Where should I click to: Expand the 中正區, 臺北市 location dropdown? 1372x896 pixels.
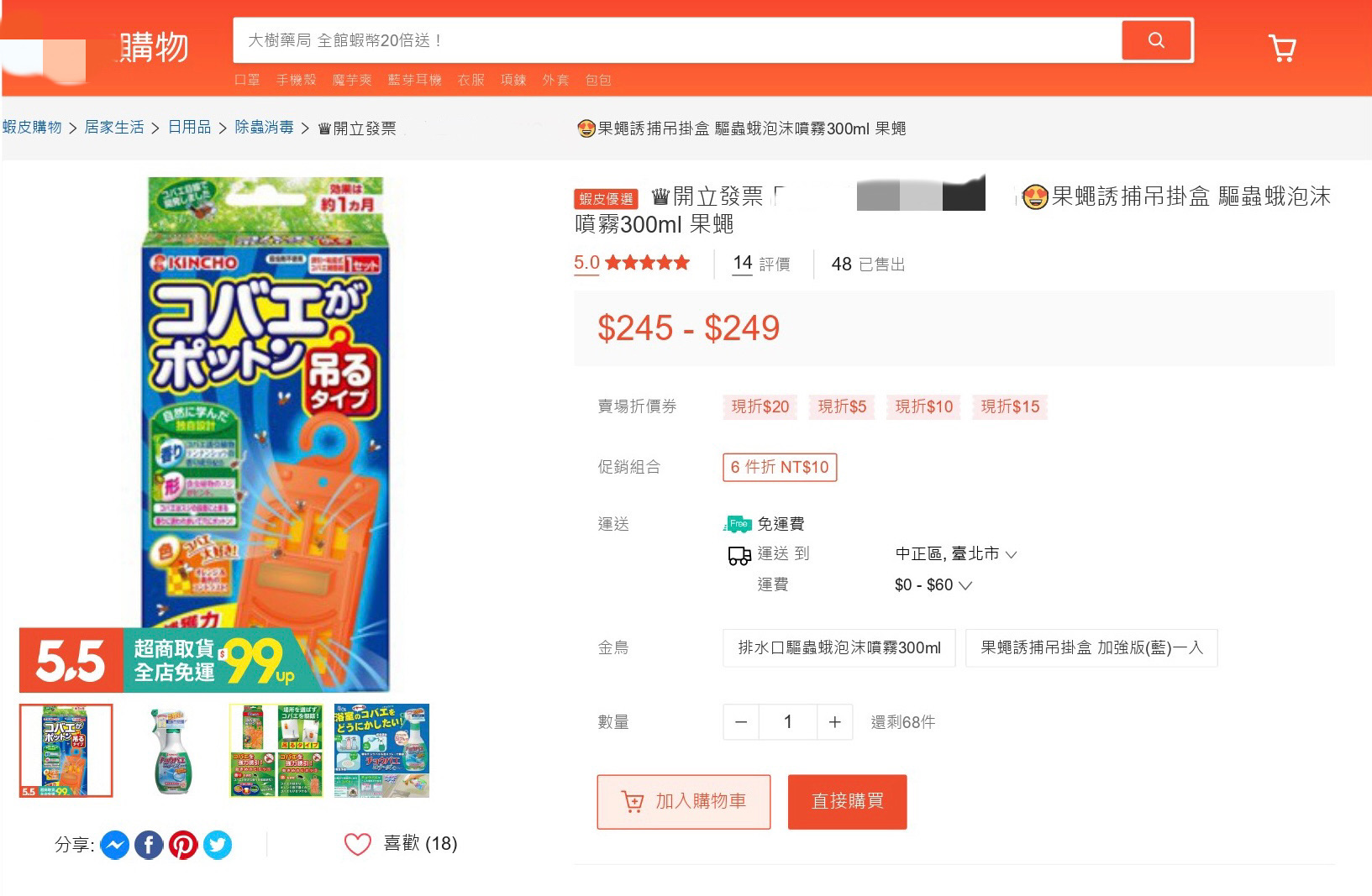956,554
